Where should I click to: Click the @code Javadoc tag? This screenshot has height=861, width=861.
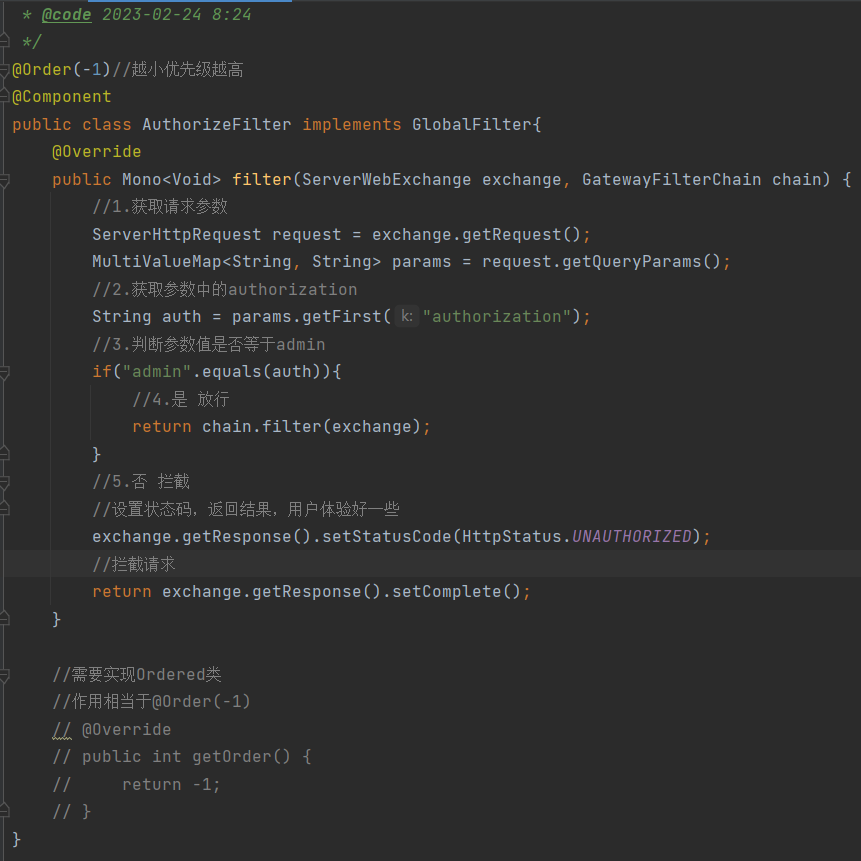(66, 14)
